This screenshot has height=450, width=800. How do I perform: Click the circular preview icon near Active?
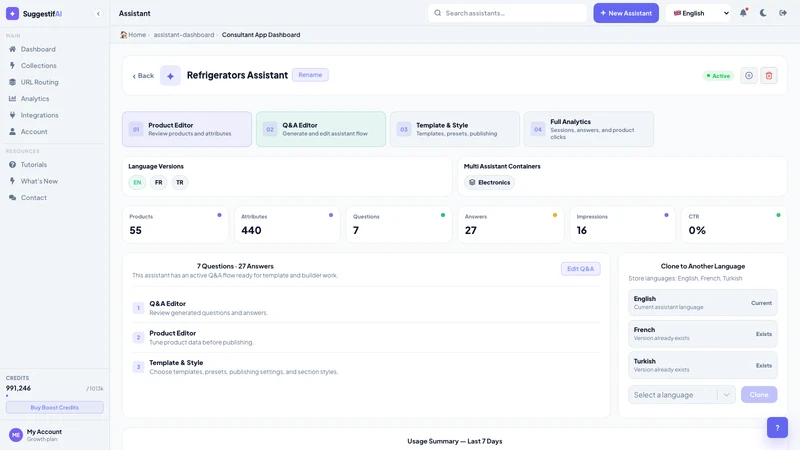pyautogui.click(x=748, y=76)
